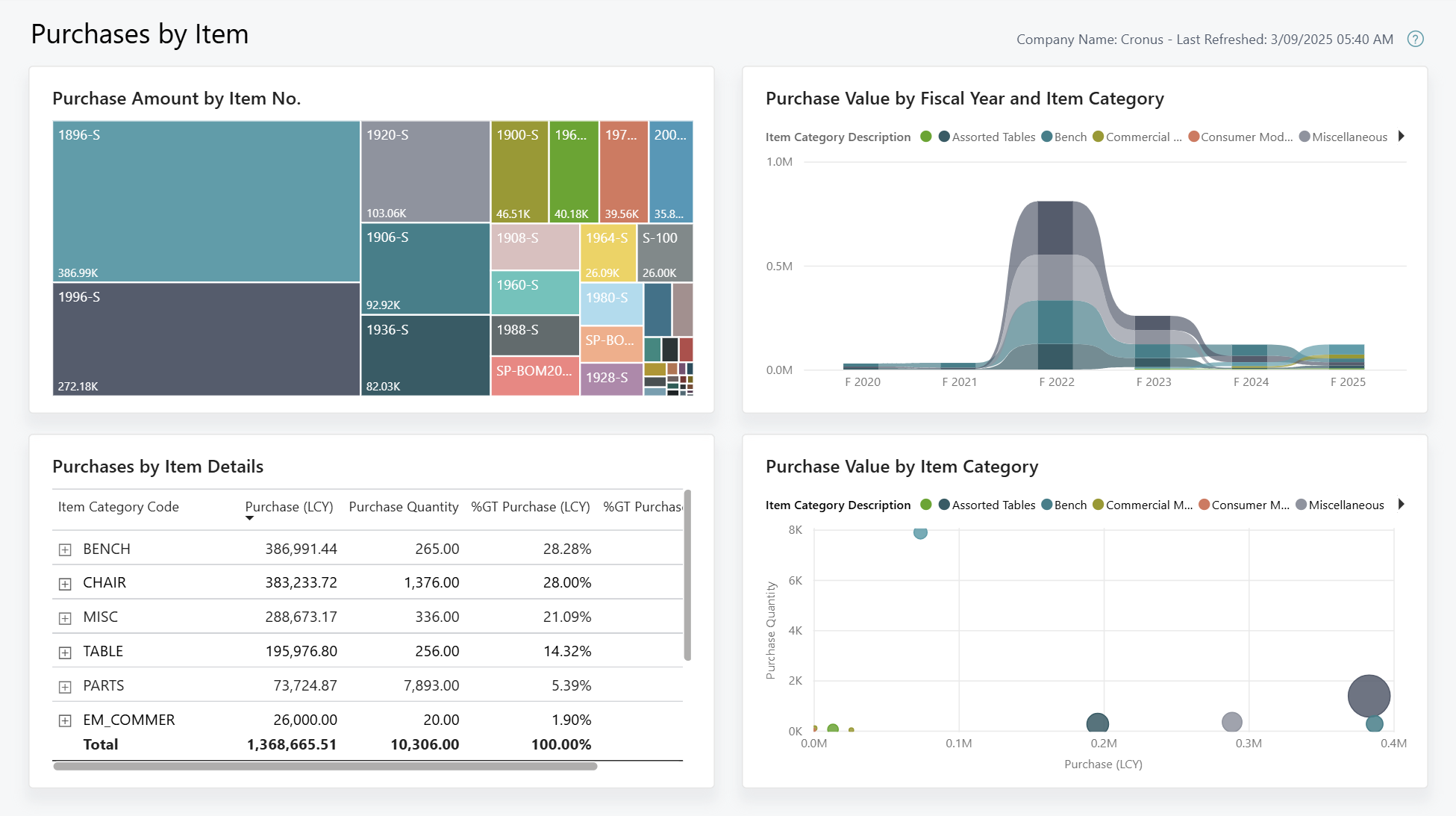
Task: Click the right arrow beside the fiscal year legend
Action: (1402, 137)
